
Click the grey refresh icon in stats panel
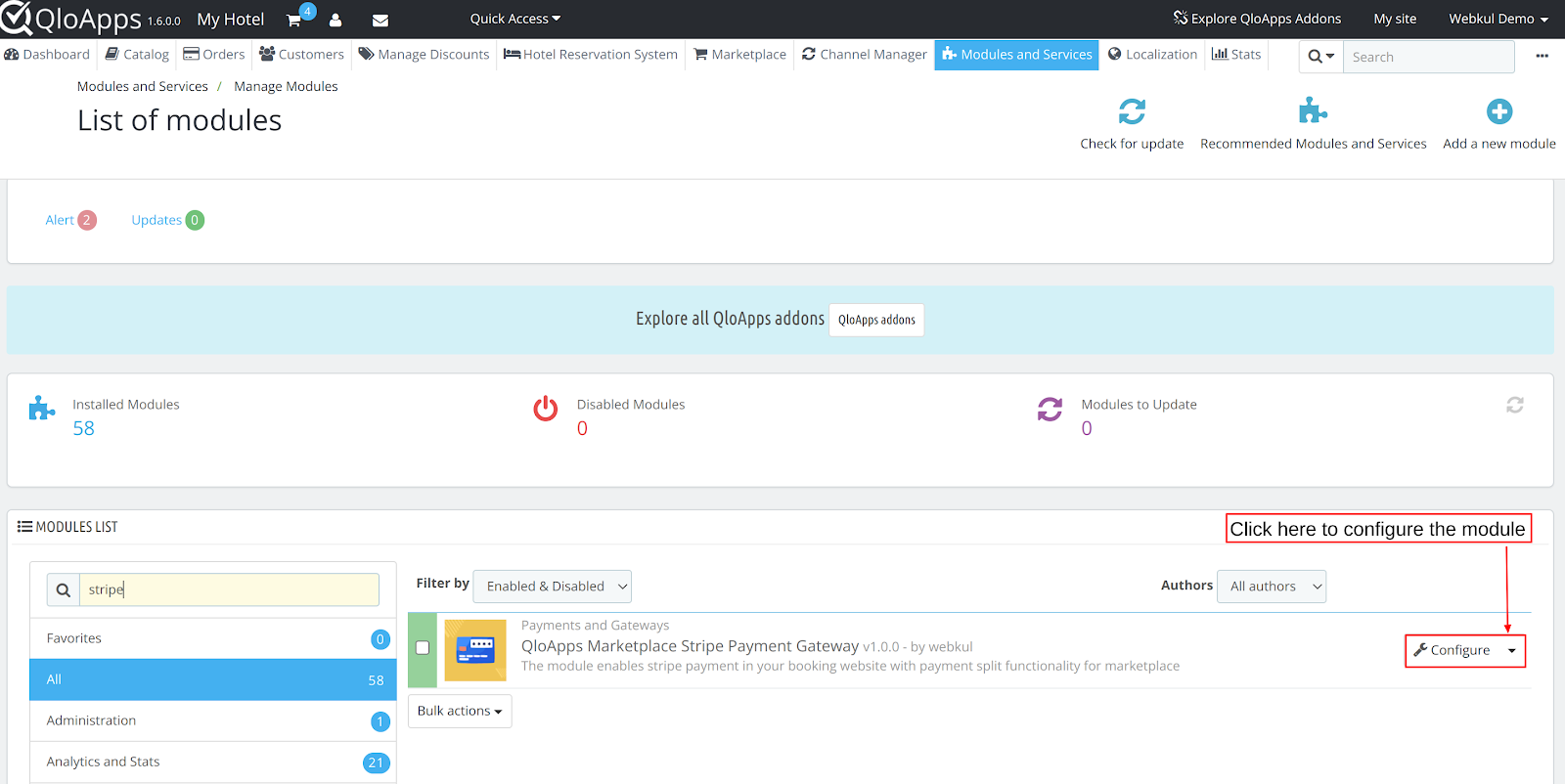coord(1515,405)
